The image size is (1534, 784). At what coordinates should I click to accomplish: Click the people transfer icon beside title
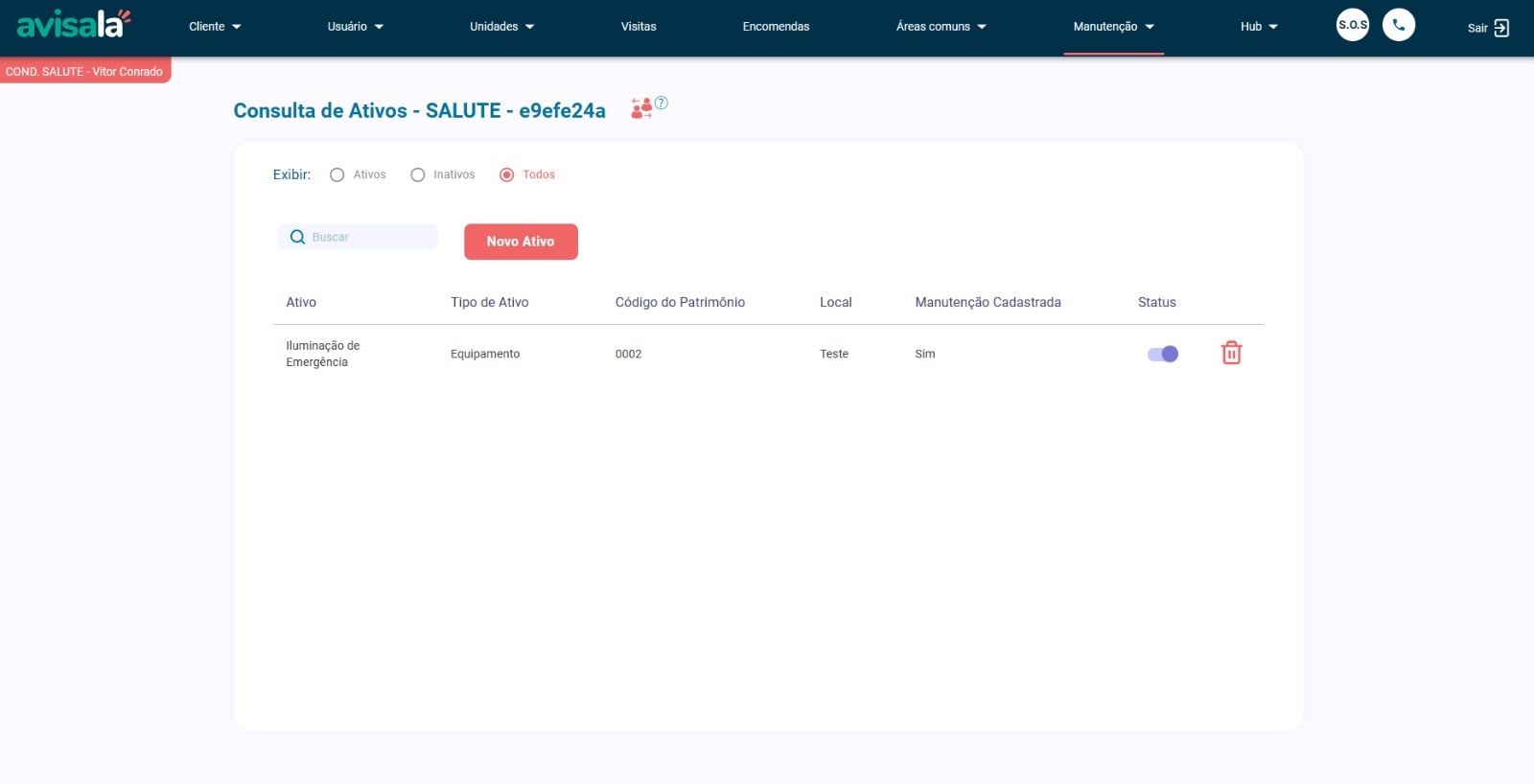pyautogui.click(x=640, y=108)
